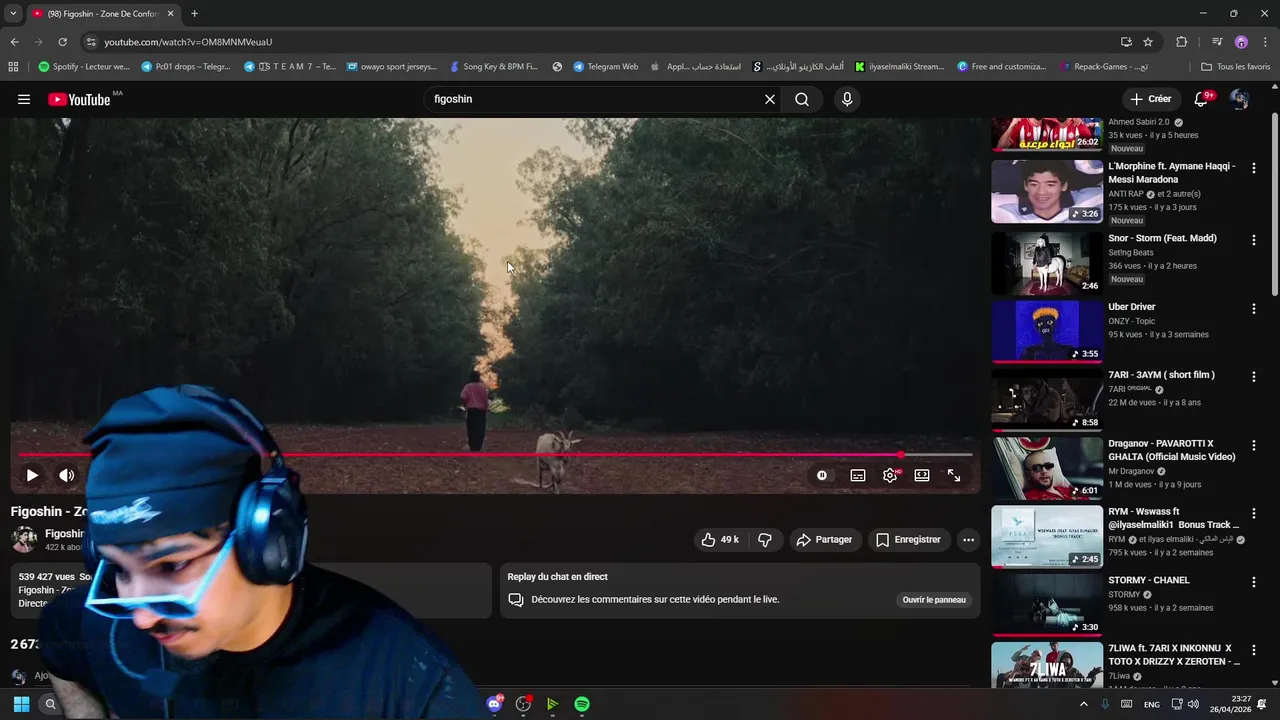Toggle subtitles in the player
This screenshot has height=720, width=1280.
[x=858, y=476]
